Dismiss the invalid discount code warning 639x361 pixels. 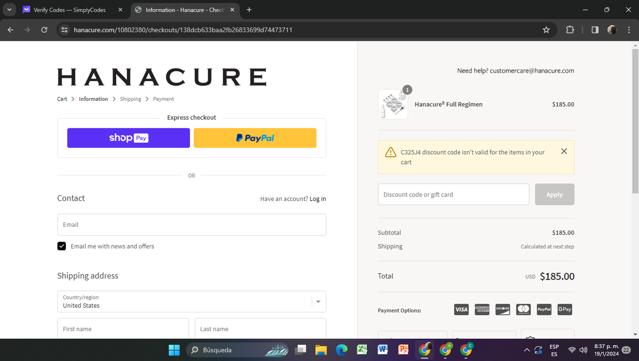tap(564, 151)
